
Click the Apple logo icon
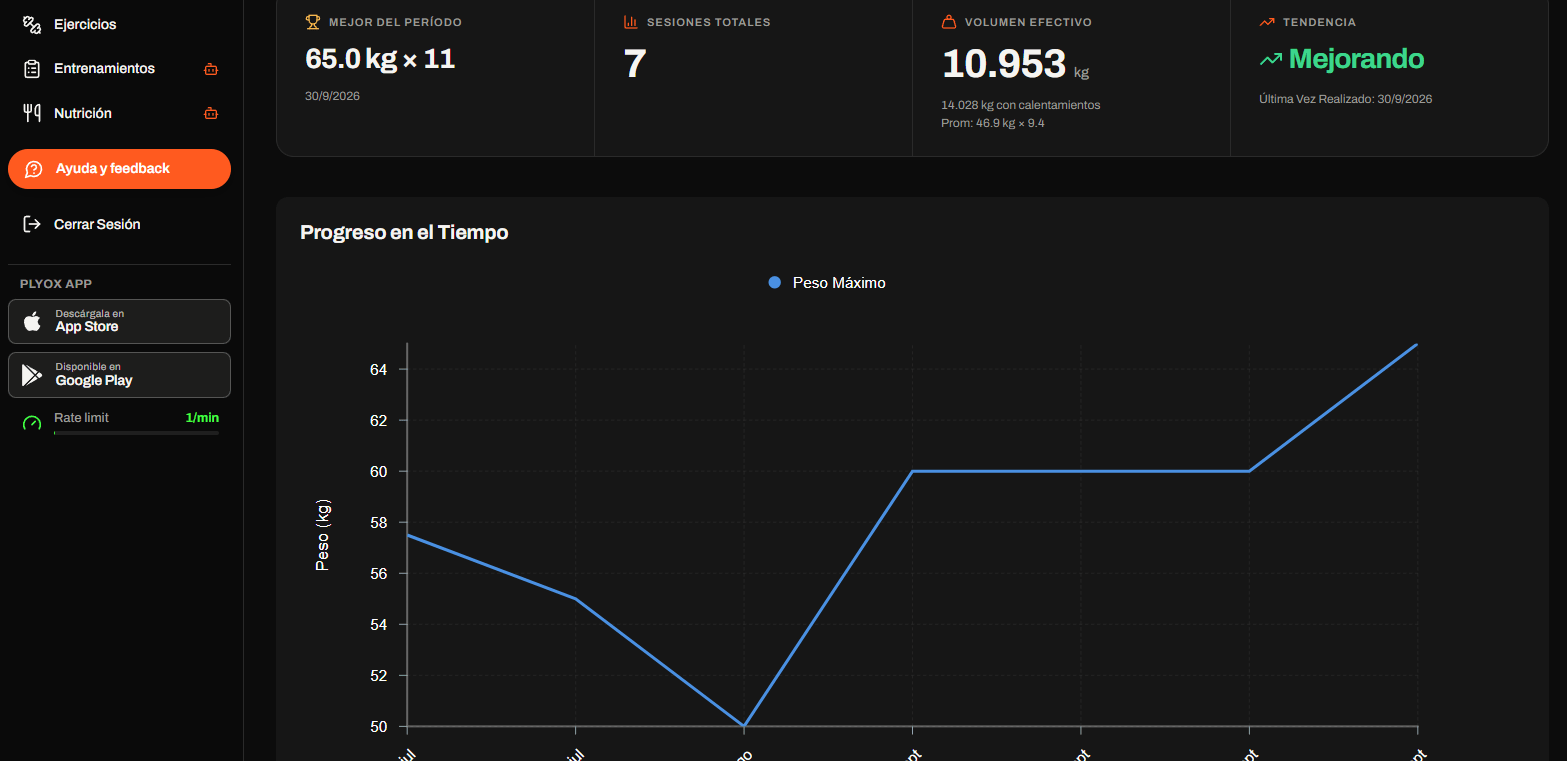pos(32,321)
